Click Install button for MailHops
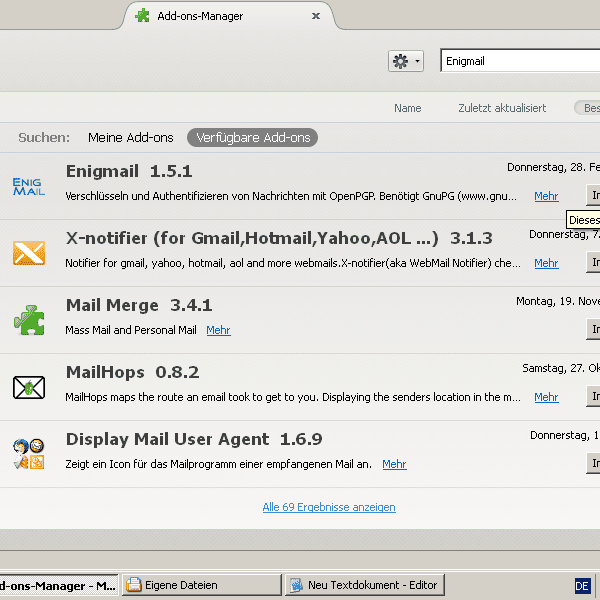 click(x=593, y=396)
